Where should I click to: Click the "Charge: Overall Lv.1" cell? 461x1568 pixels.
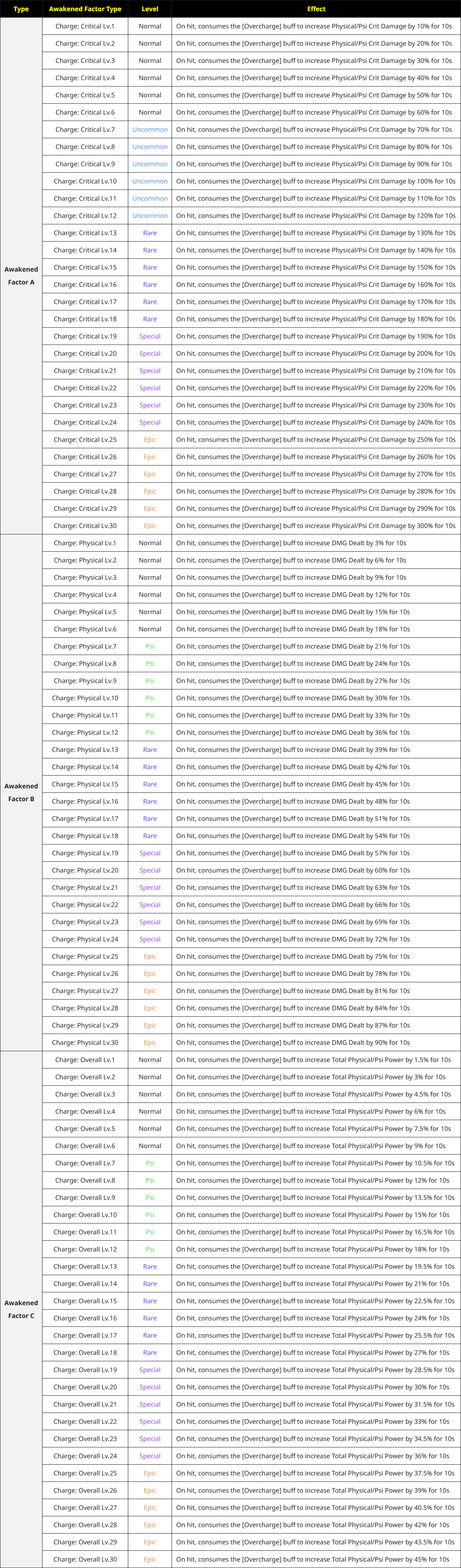click(x=85, y=1060)
